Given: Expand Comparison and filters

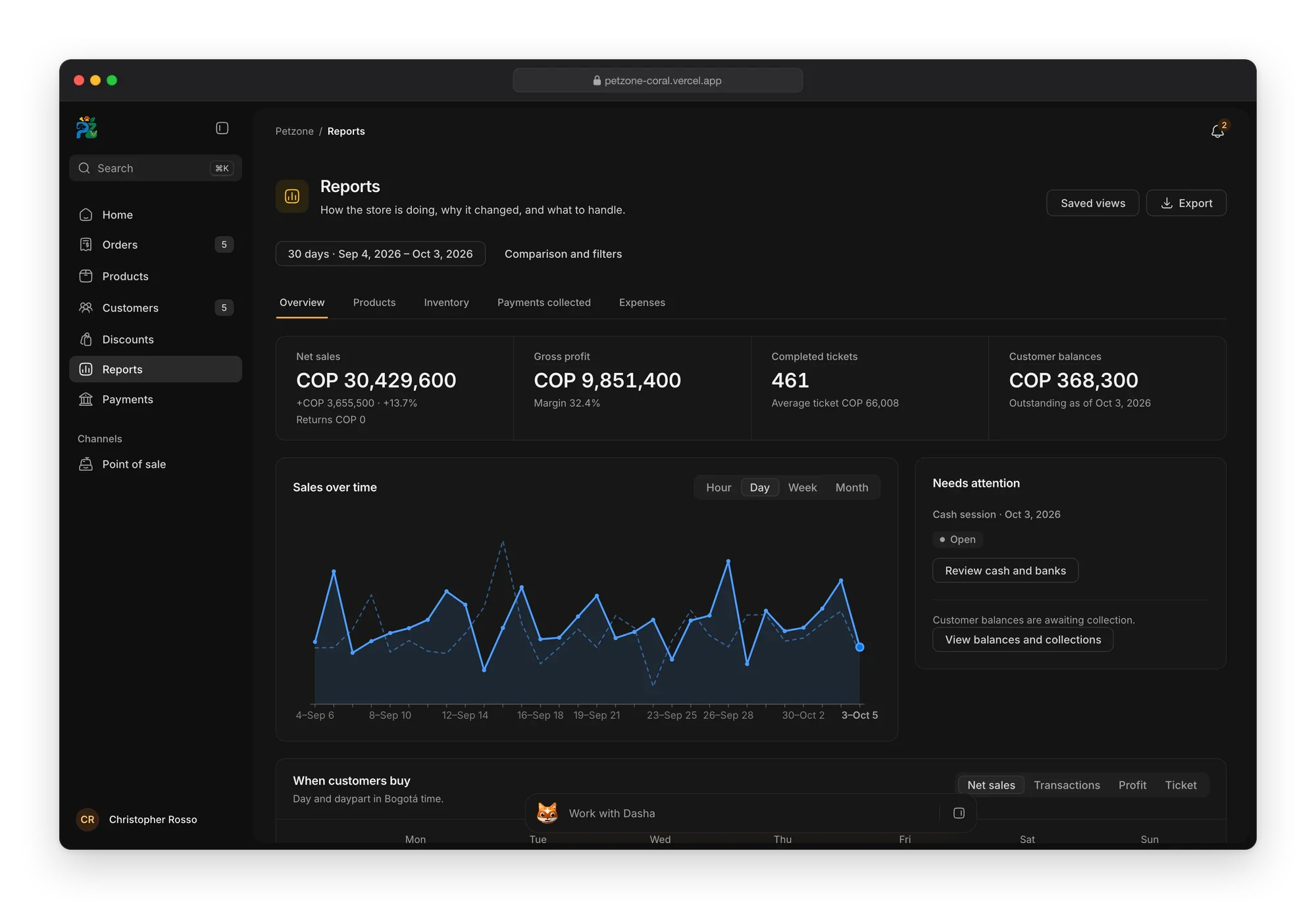Looking at the screenshot, I should click(563, 254).
